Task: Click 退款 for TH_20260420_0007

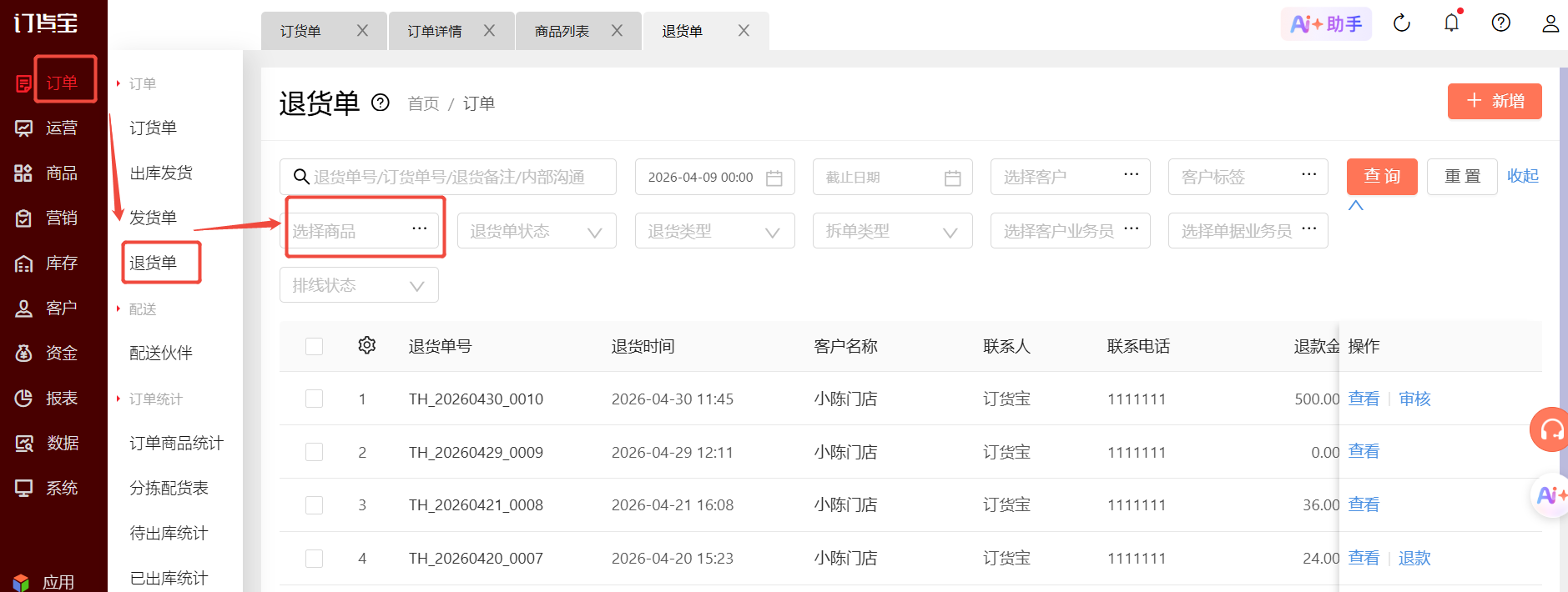Action: 1414,558
